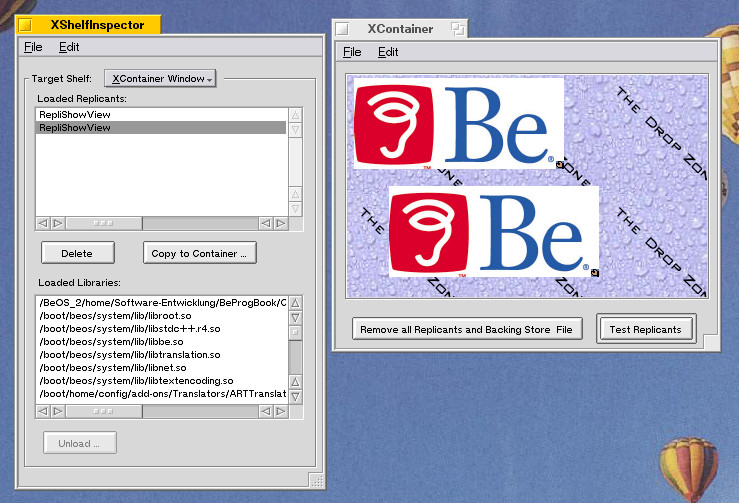Click Remove all Replicants and Backing Store File
The height and width of the screenshot is (503, 739).
[x=467, y=329]
